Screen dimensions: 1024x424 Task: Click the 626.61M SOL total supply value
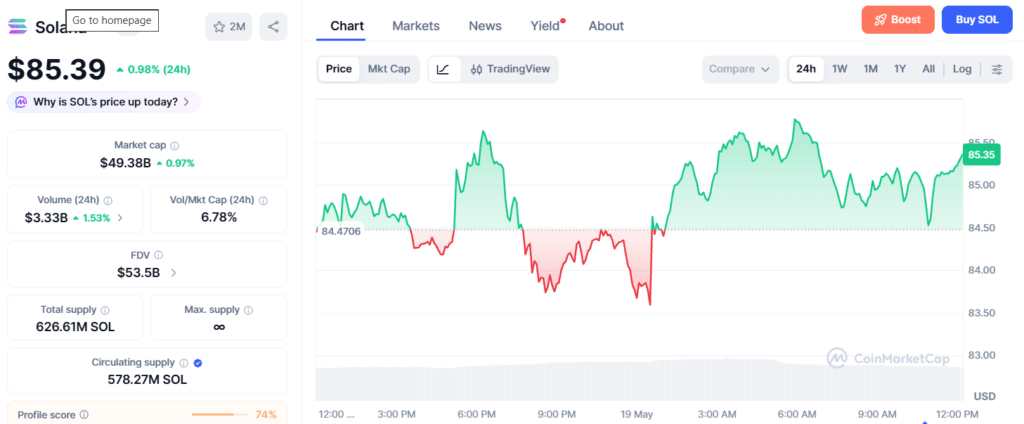point(75,327)
